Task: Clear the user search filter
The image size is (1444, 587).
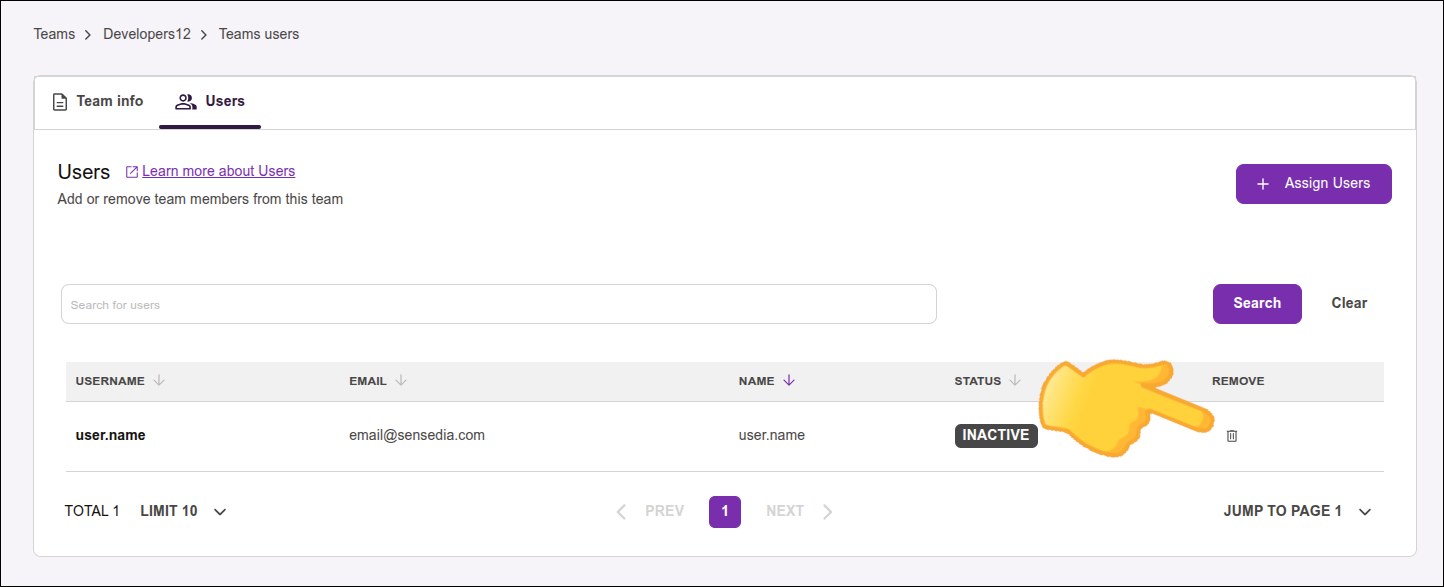Action: click(1349, 304)
